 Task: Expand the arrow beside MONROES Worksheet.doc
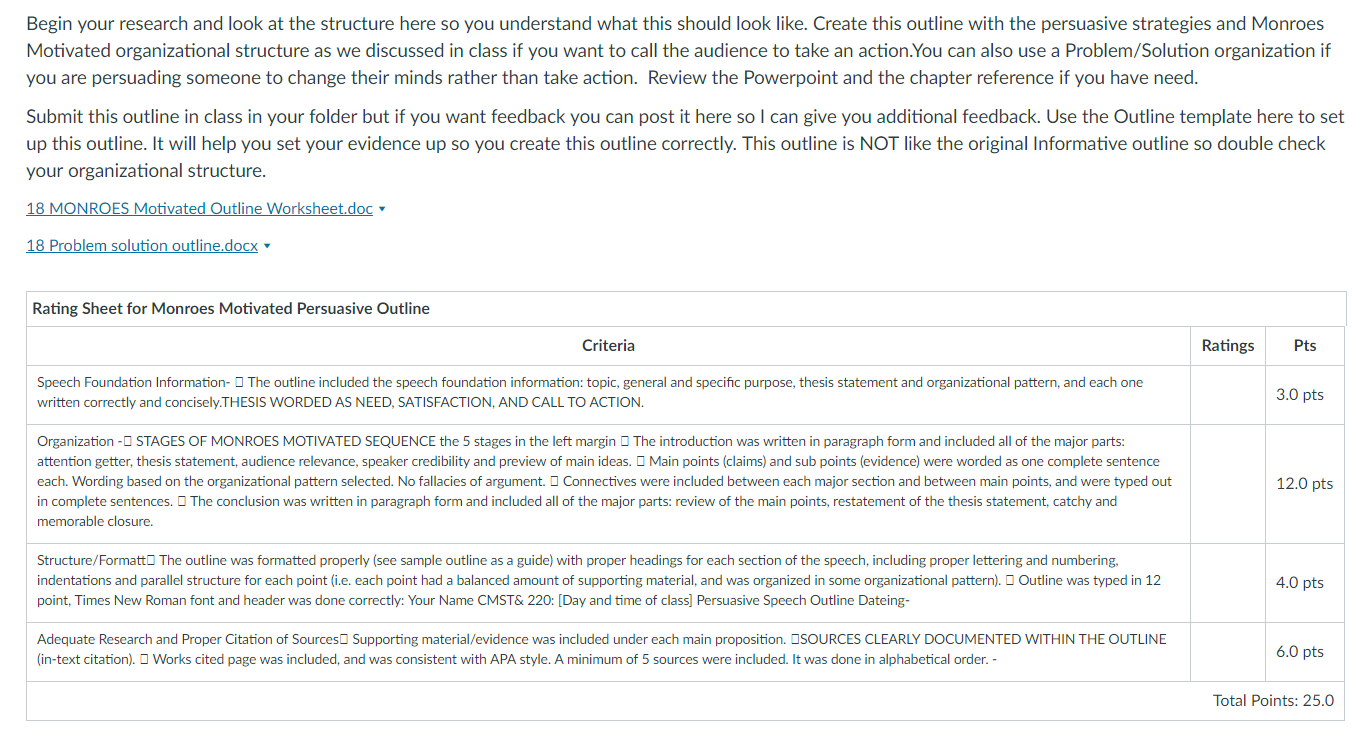click(383, 209)
